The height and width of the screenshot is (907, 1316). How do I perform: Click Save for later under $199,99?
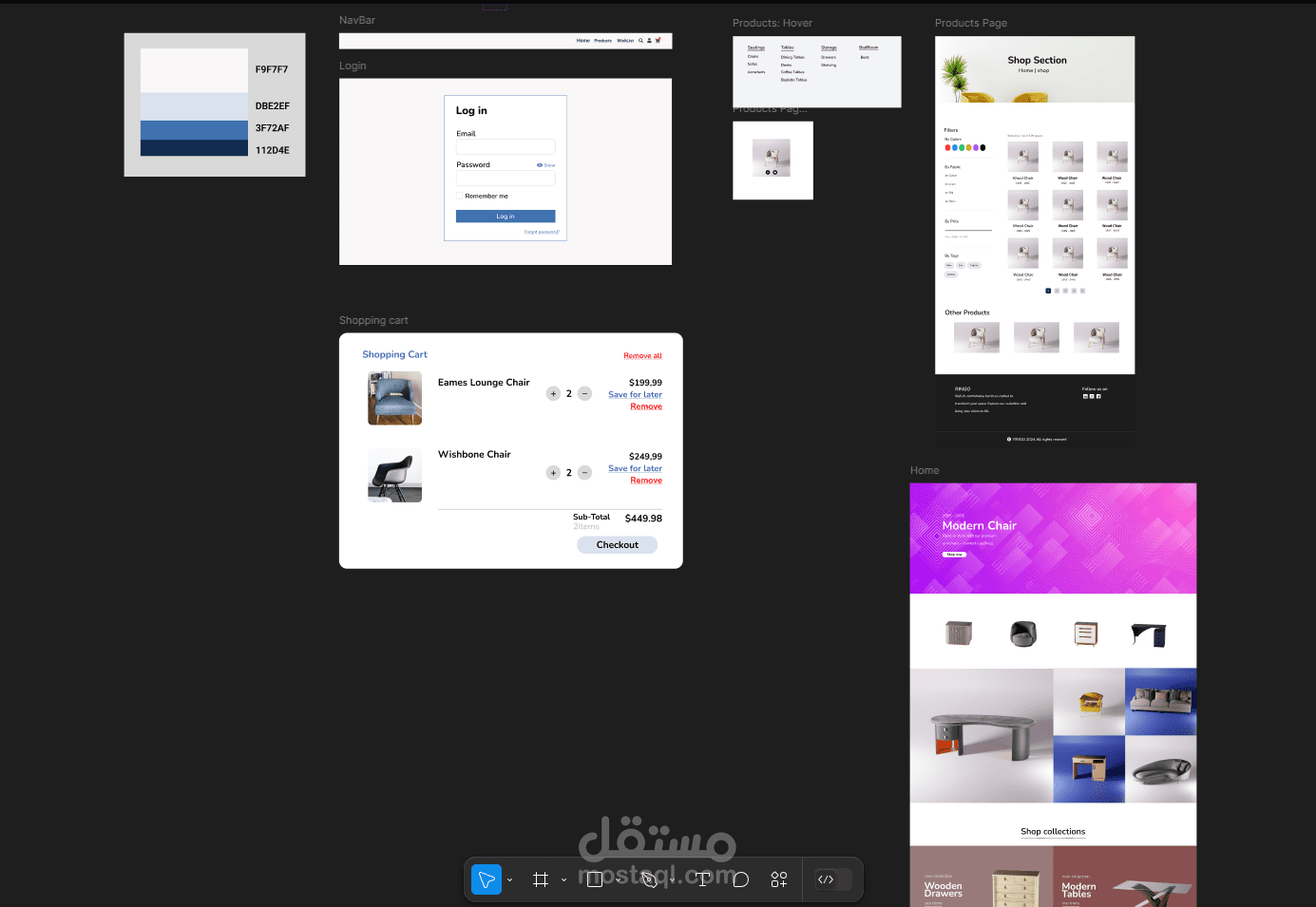click(636, 394)
